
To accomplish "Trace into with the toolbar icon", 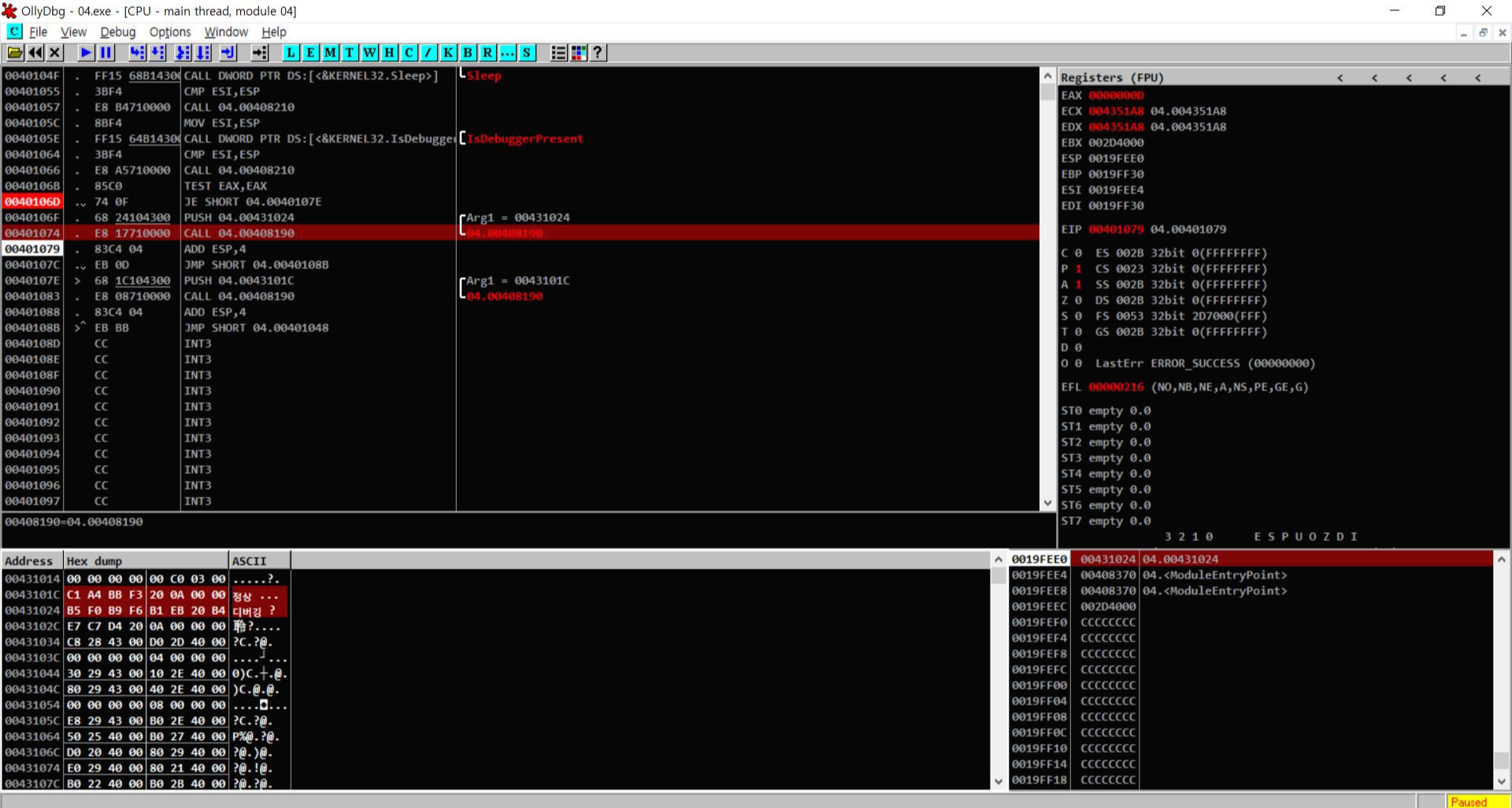I will pyautogui.click(x=183, y=53).
